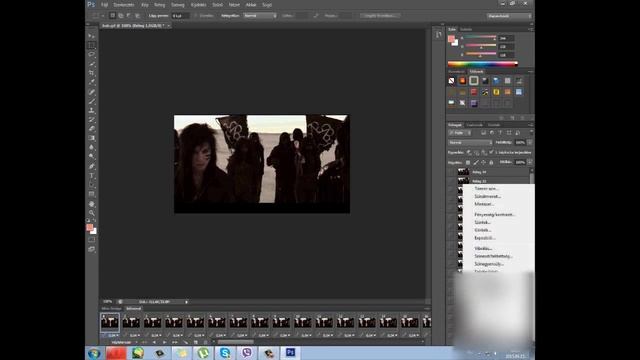Image resolution: width=640 pixels, height=360 pixels.
Task: Open Fedettség opacity slider arrow
Action: 529,142
